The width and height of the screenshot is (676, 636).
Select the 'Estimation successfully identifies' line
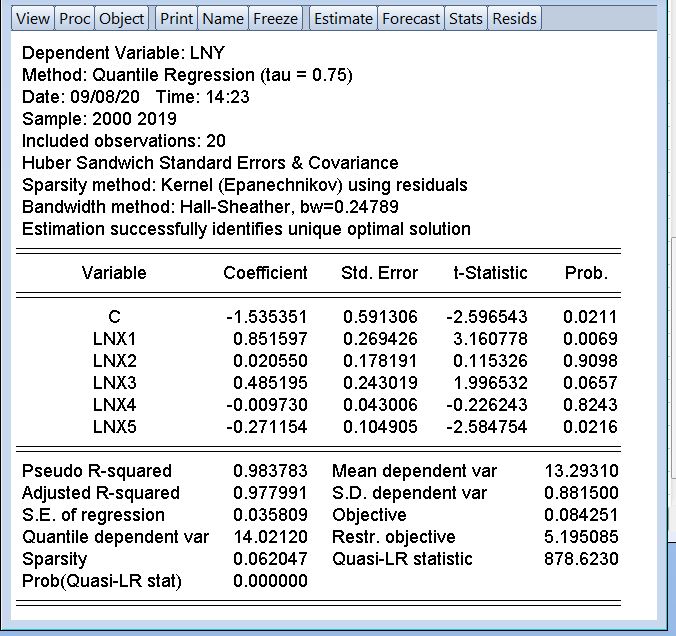coord(246,229)
